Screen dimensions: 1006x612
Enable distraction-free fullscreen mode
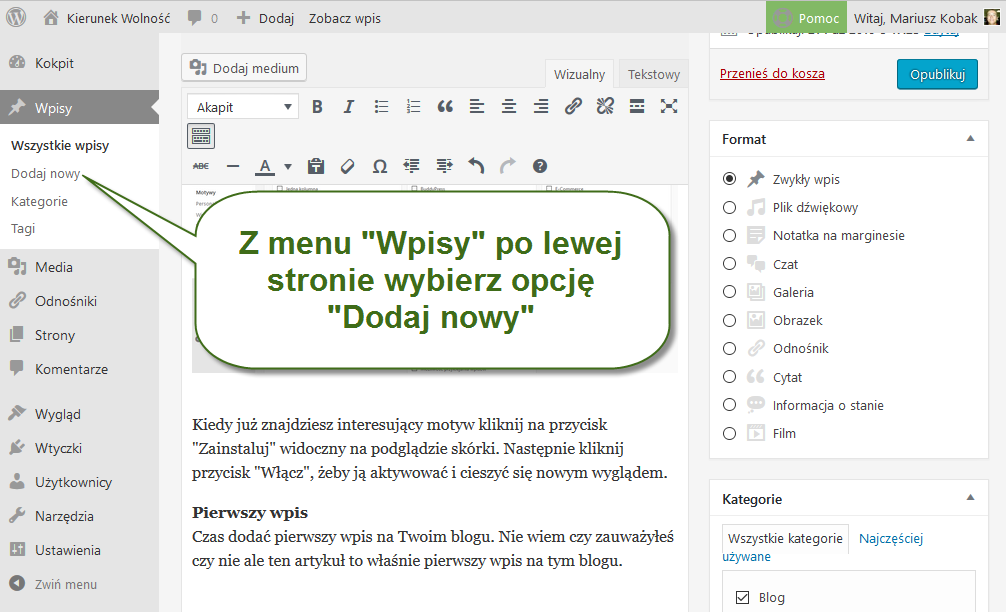click(x=669, y=107)
